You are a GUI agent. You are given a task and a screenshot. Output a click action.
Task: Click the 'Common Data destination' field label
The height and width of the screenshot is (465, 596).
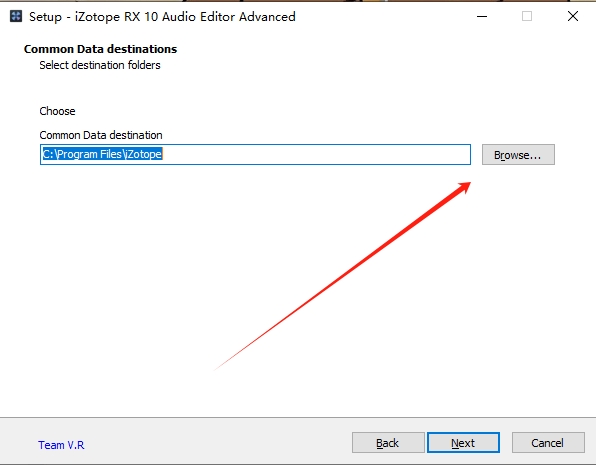pyautogui.click(x=101, y=135)
